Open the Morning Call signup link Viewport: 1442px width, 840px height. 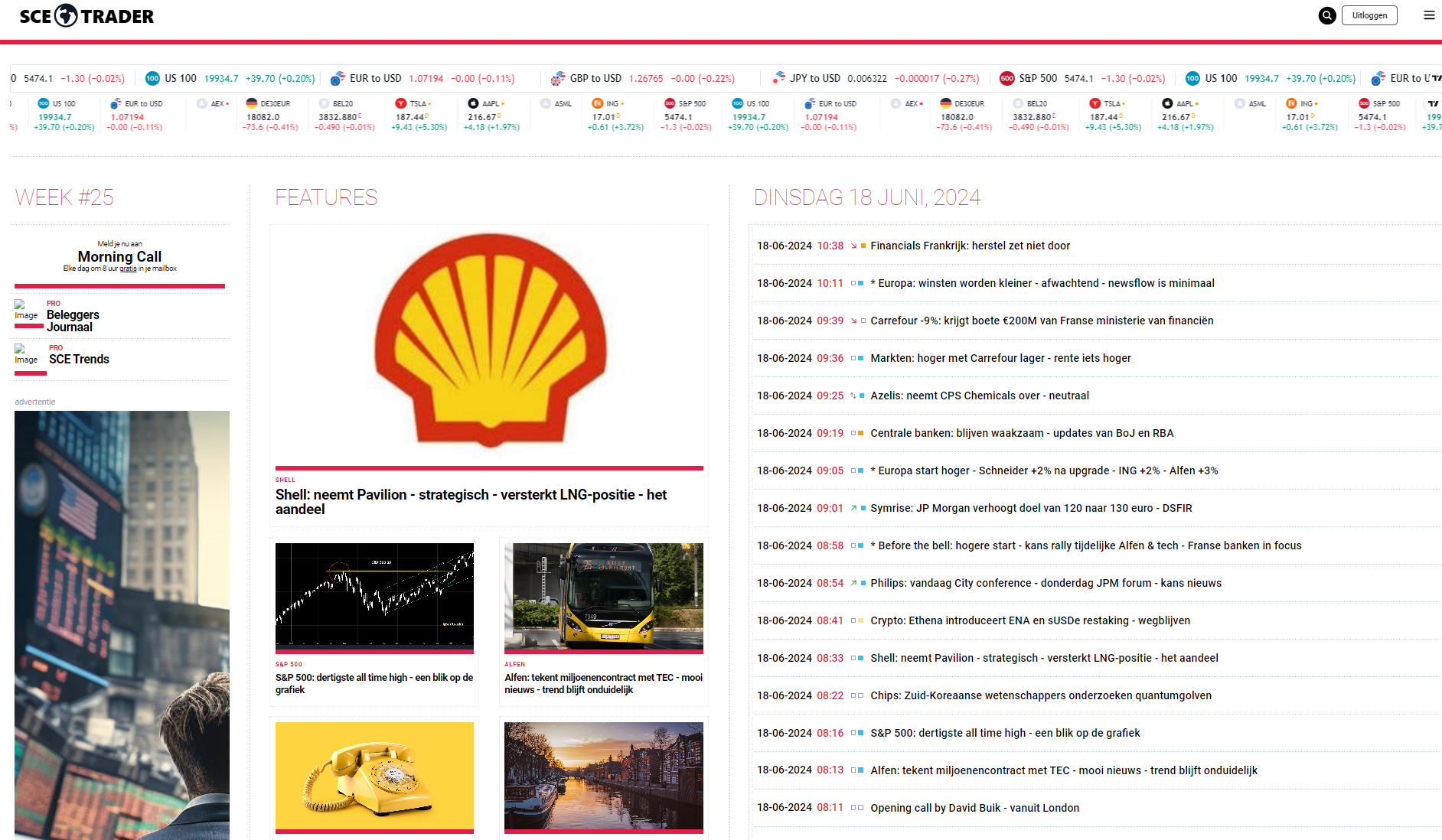tap(119, 256)
